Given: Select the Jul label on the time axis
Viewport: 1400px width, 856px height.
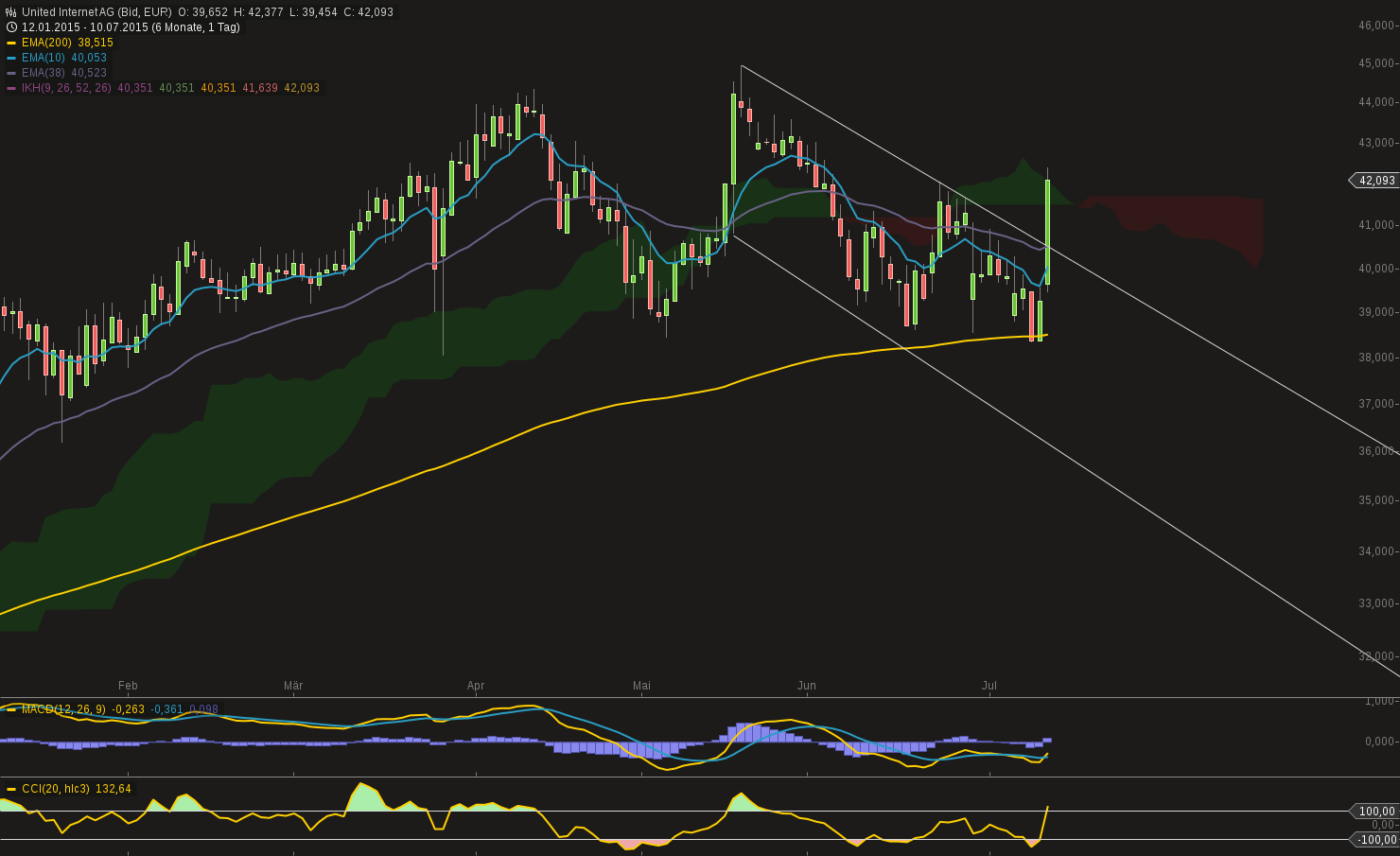Looking at the screenshot, I should [989, 686].
